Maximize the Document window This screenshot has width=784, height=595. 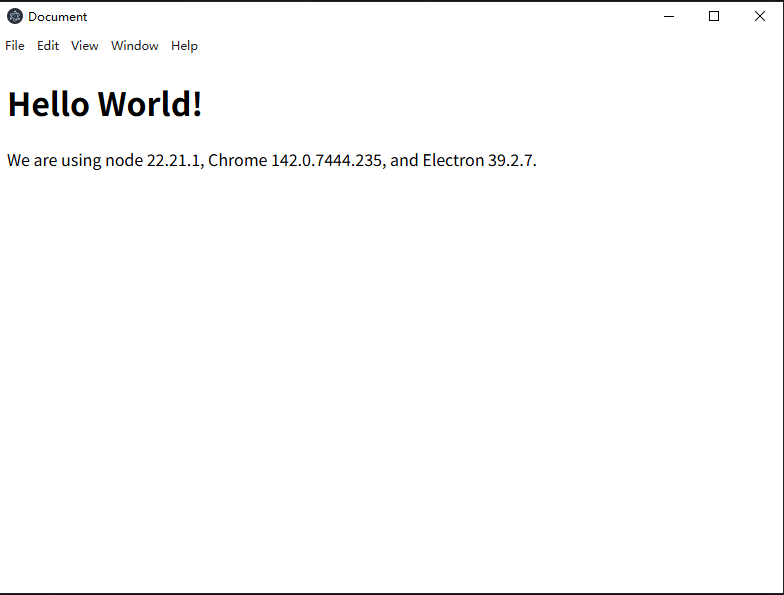[x=714, y=16]
